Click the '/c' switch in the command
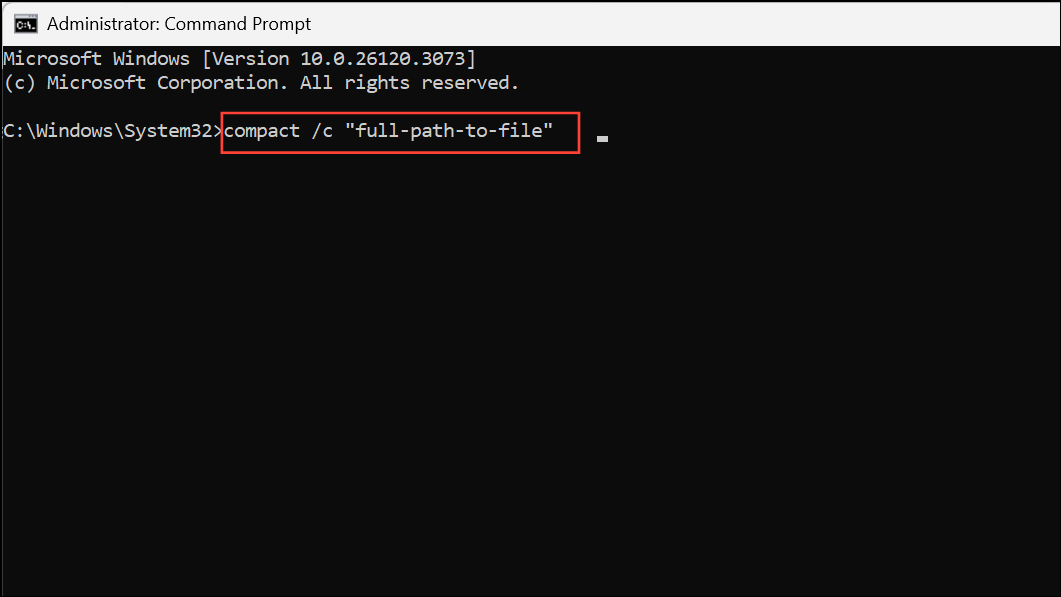This screenshot has height=597, width=1061. [322, 131]
